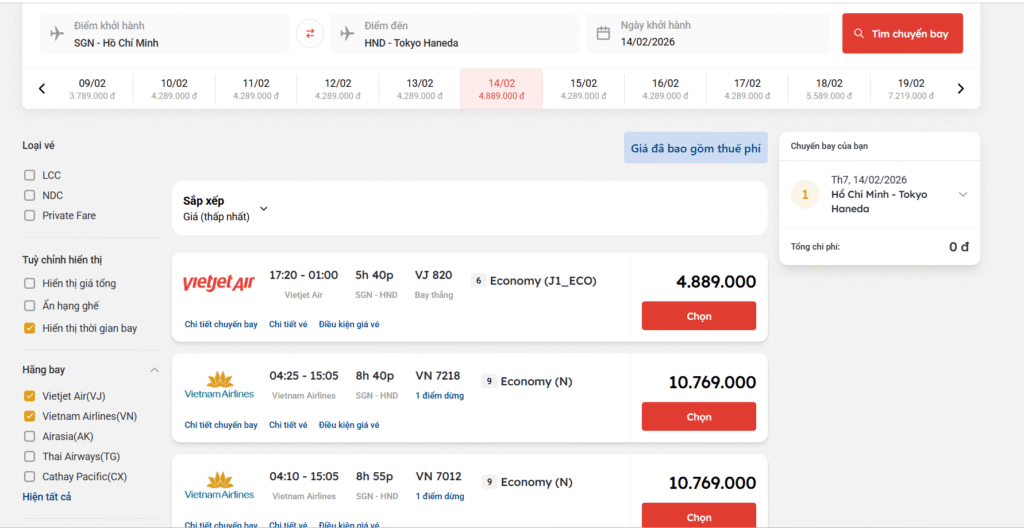Select date tab 11/02

[256, 89]
